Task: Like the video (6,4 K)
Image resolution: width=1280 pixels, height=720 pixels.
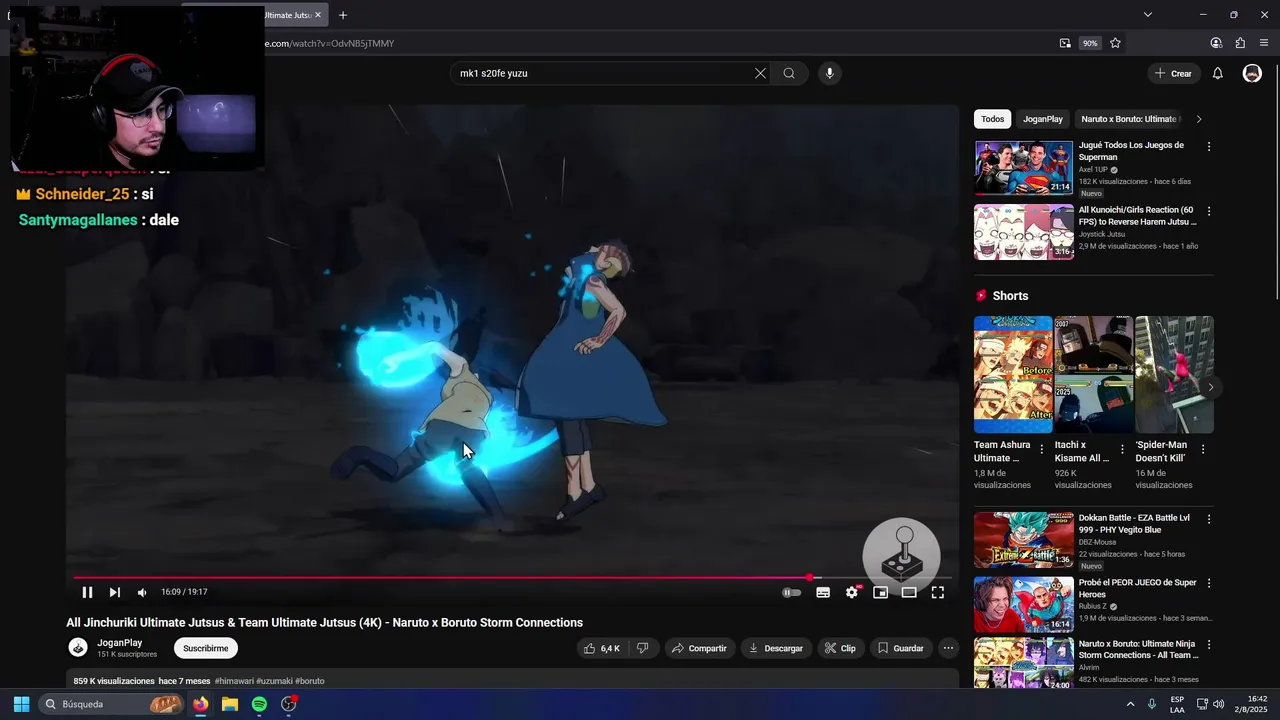Action: 601,648
